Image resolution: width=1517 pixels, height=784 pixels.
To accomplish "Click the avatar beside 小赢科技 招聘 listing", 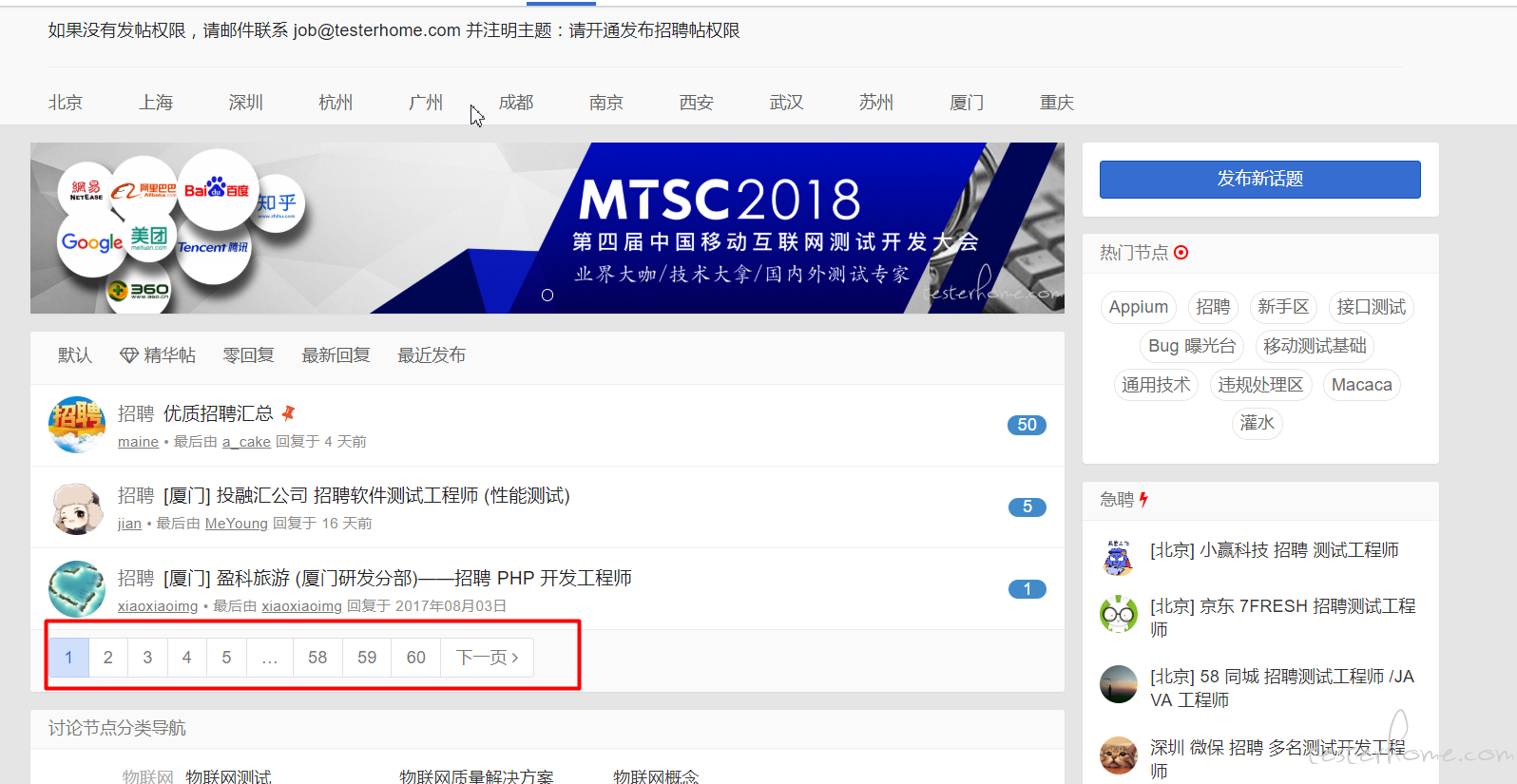I will click(x=1119, y=558).
